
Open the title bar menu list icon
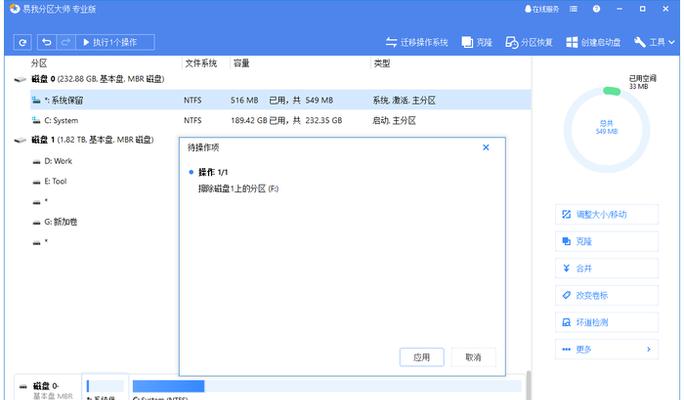[573, 9]
